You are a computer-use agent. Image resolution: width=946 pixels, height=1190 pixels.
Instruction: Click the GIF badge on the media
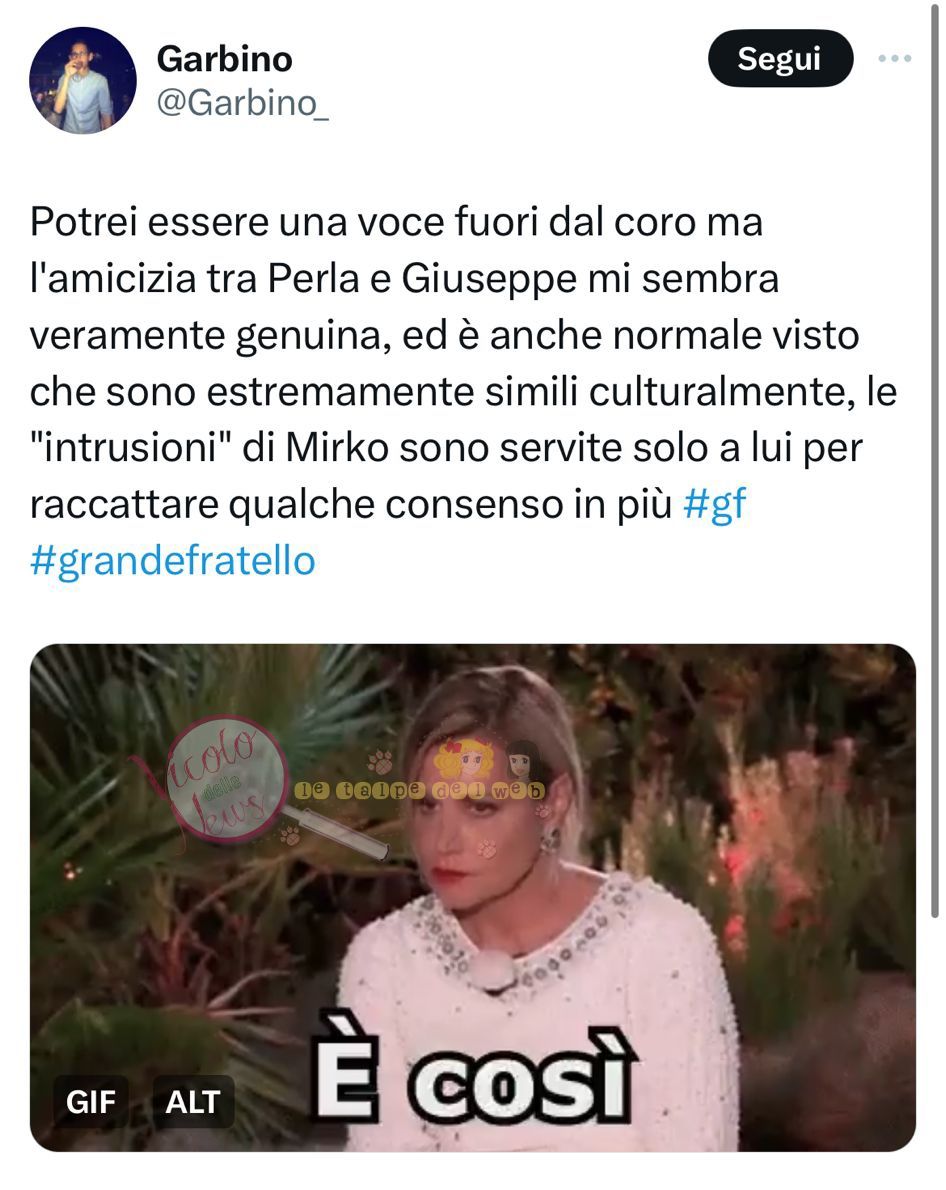coord(90,1101)
